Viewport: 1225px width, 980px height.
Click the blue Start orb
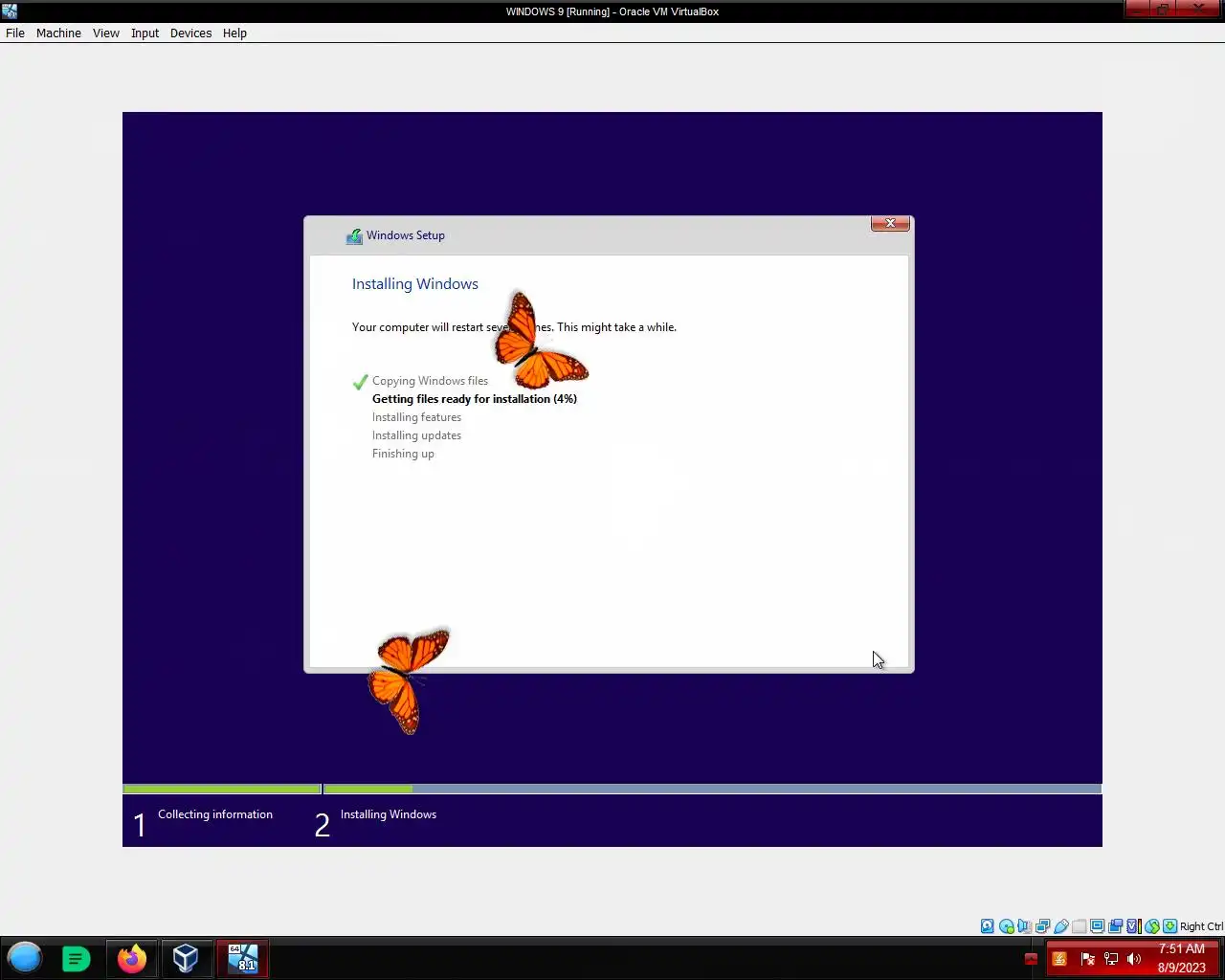tap(25, 958)
